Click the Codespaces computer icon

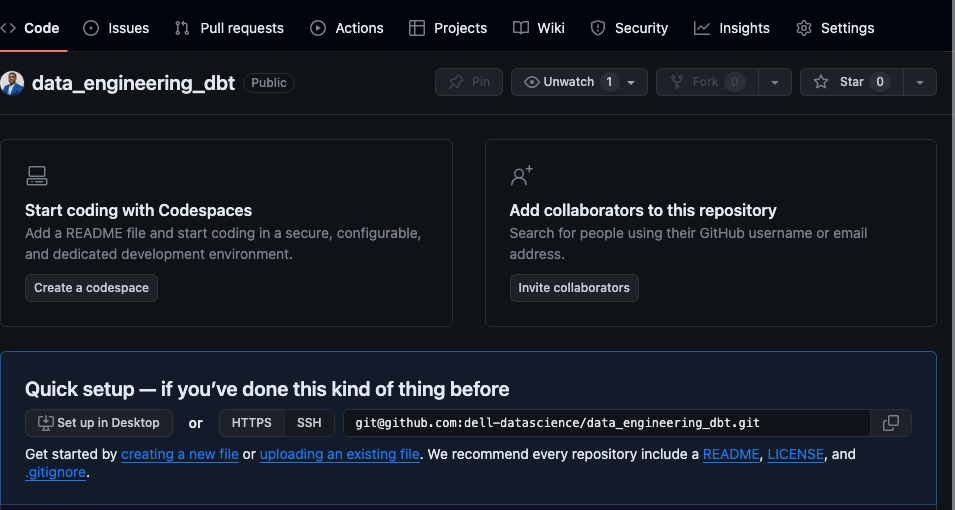click(37, 175)
